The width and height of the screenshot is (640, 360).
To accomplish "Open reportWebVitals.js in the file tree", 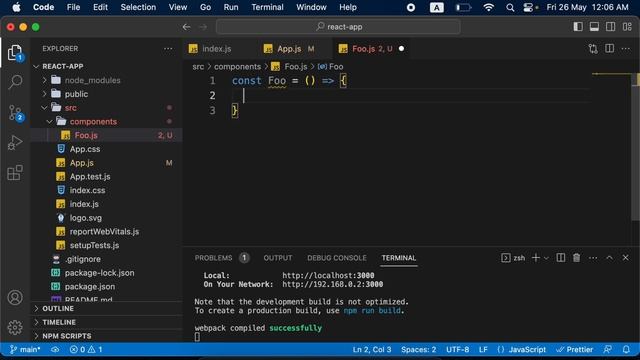I will [x=106, y=231].
